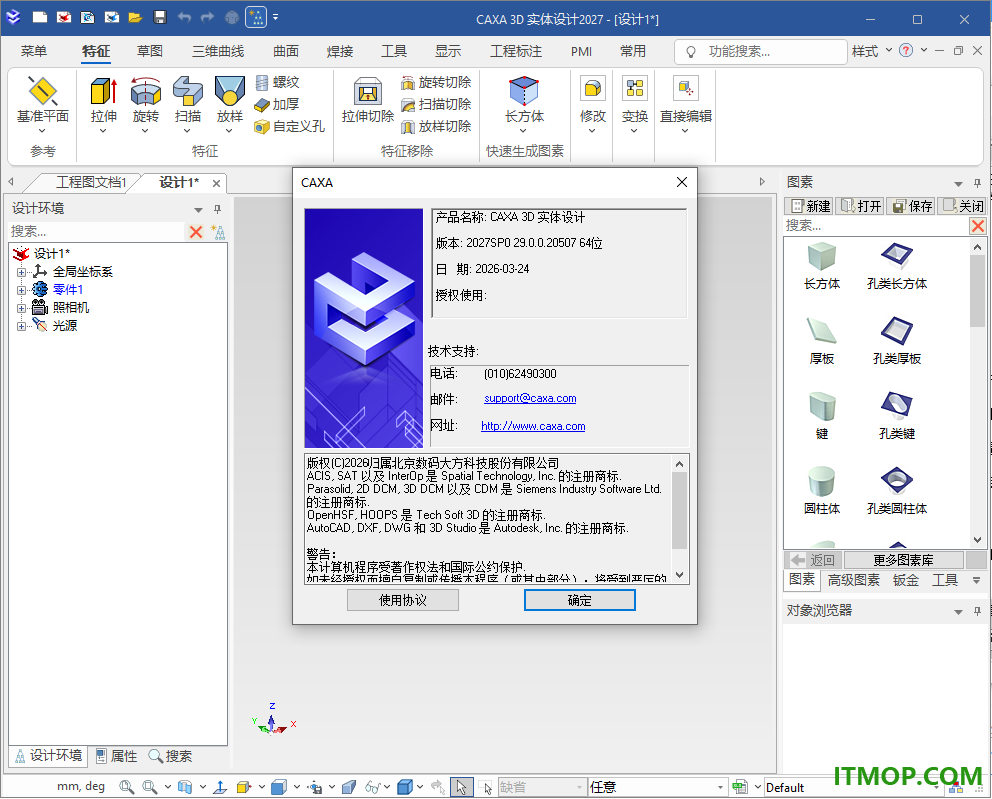Open the dropdown arrow under 长方体
The height and width of the screenshot is (799, 992).
click(x=523, y=131)
